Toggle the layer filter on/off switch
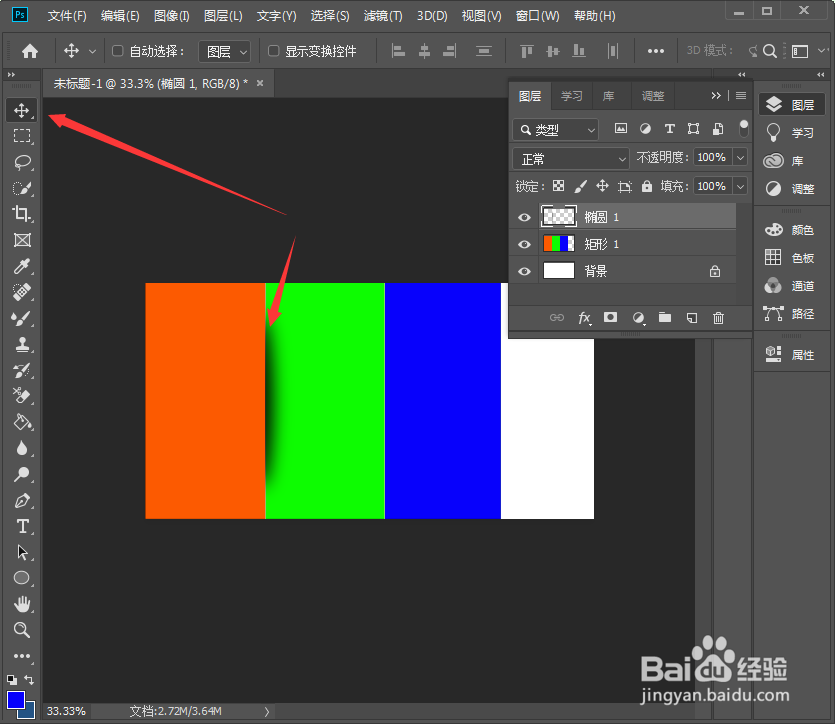Viewport: 835px width, 724px height. tap(743, 128)
